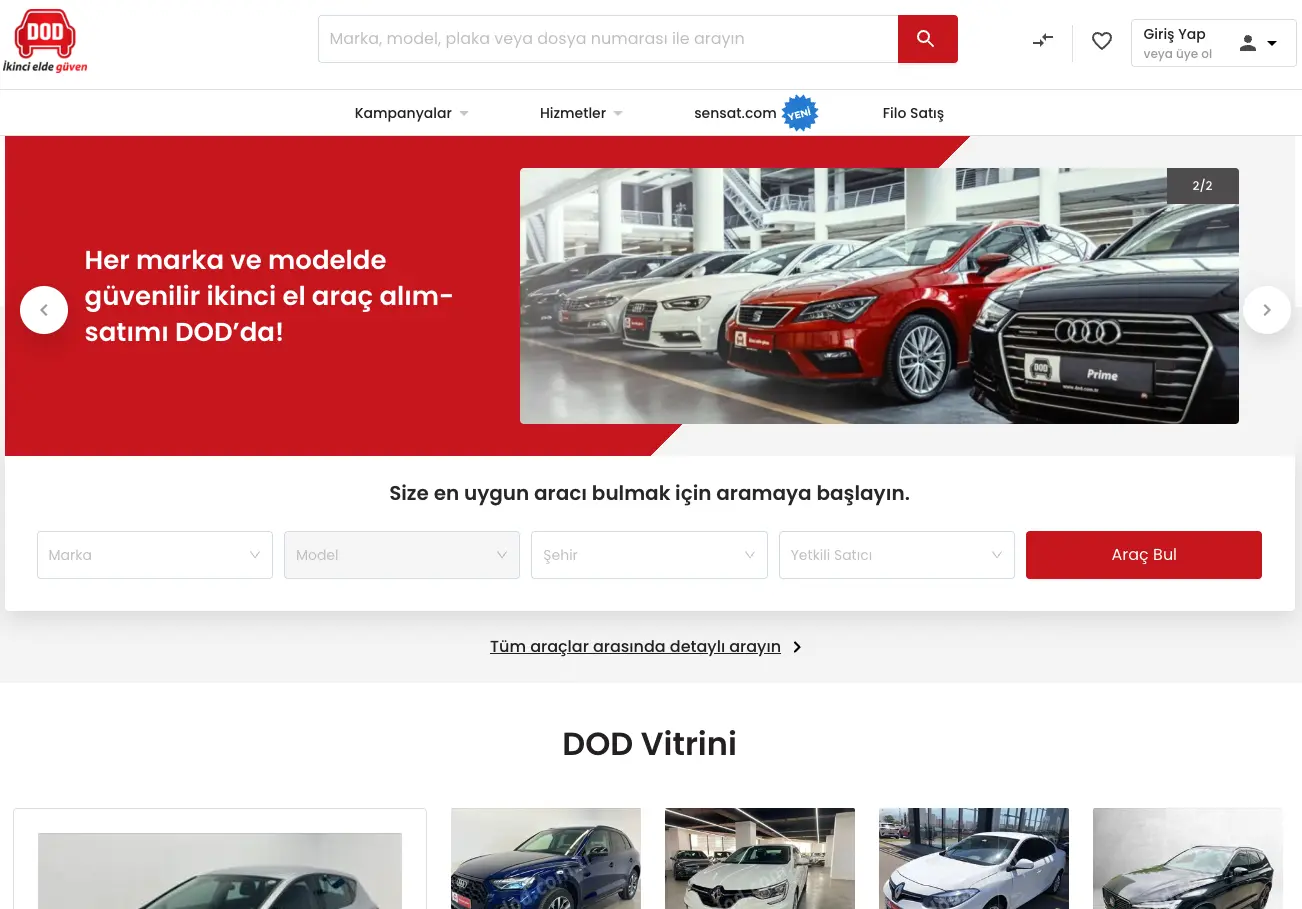Expand the Marka dropdown
Viewport: 1302px width, 909px height.
pos(155,555)
